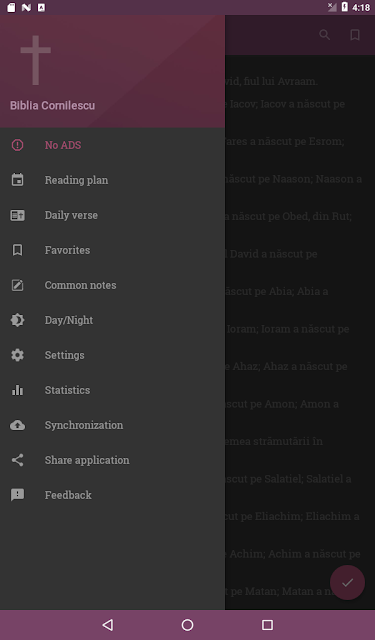Image resolution: width=375 pixels, height=640 pixels.
Task: Click the Settings gear icon
Action: (x=17, y=355)
